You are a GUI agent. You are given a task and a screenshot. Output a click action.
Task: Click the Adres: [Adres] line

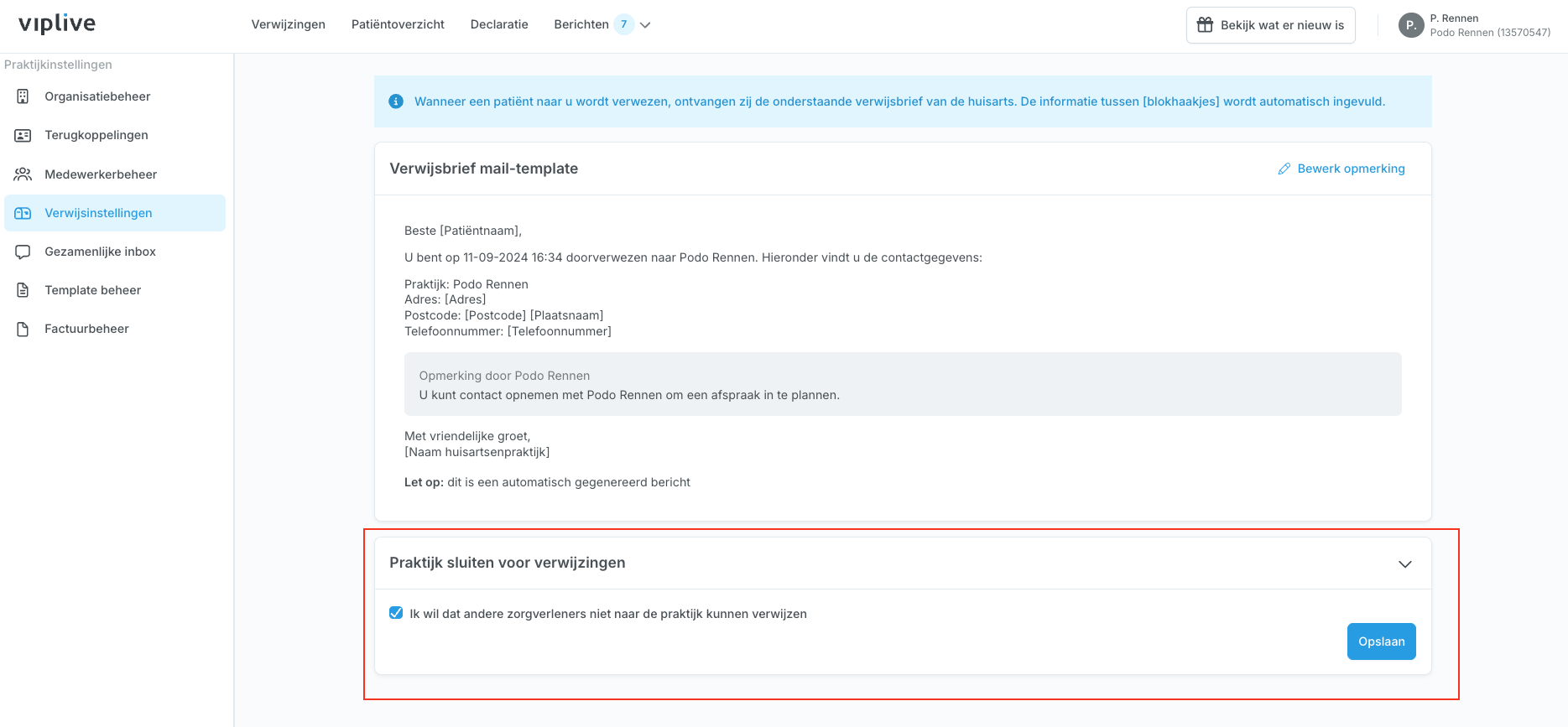click(445, 299)
